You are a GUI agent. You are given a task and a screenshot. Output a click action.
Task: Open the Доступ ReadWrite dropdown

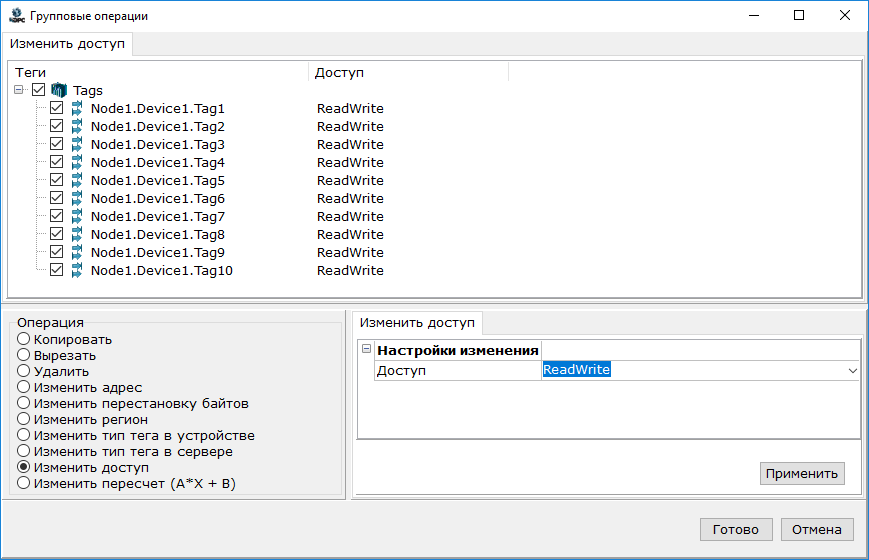coord(852,370)
